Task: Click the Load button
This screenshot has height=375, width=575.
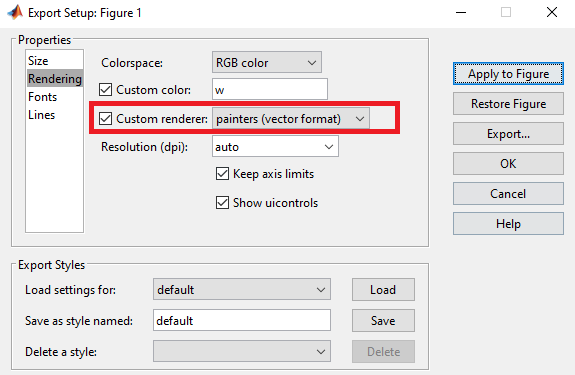Action: click(383, 290)
